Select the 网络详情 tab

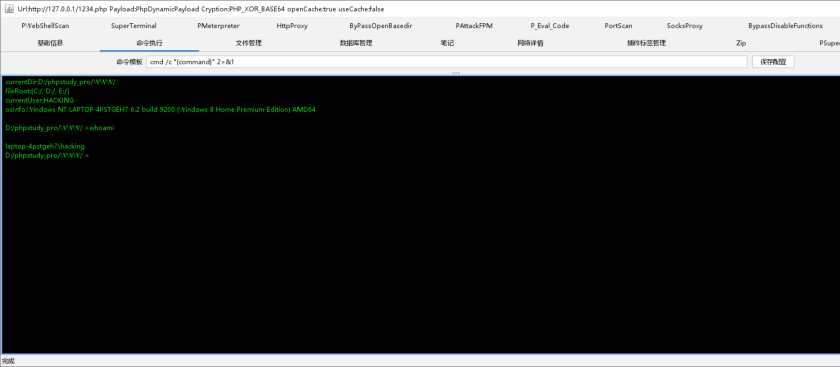530,43
